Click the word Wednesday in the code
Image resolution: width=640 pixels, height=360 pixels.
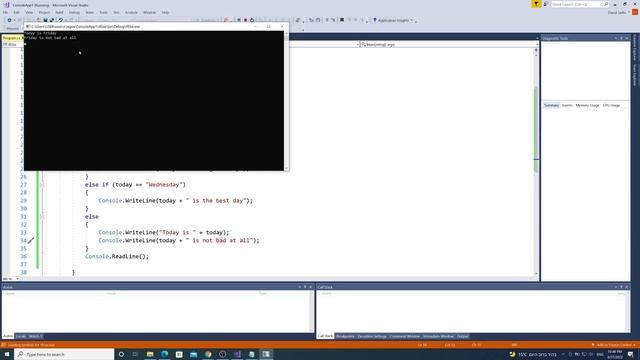164,184
